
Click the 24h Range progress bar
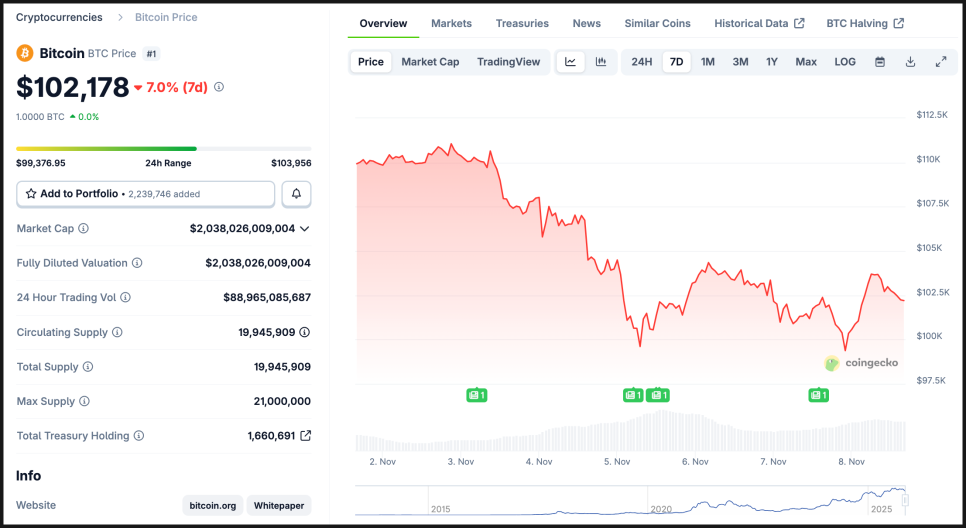click(x=163, y=149)
